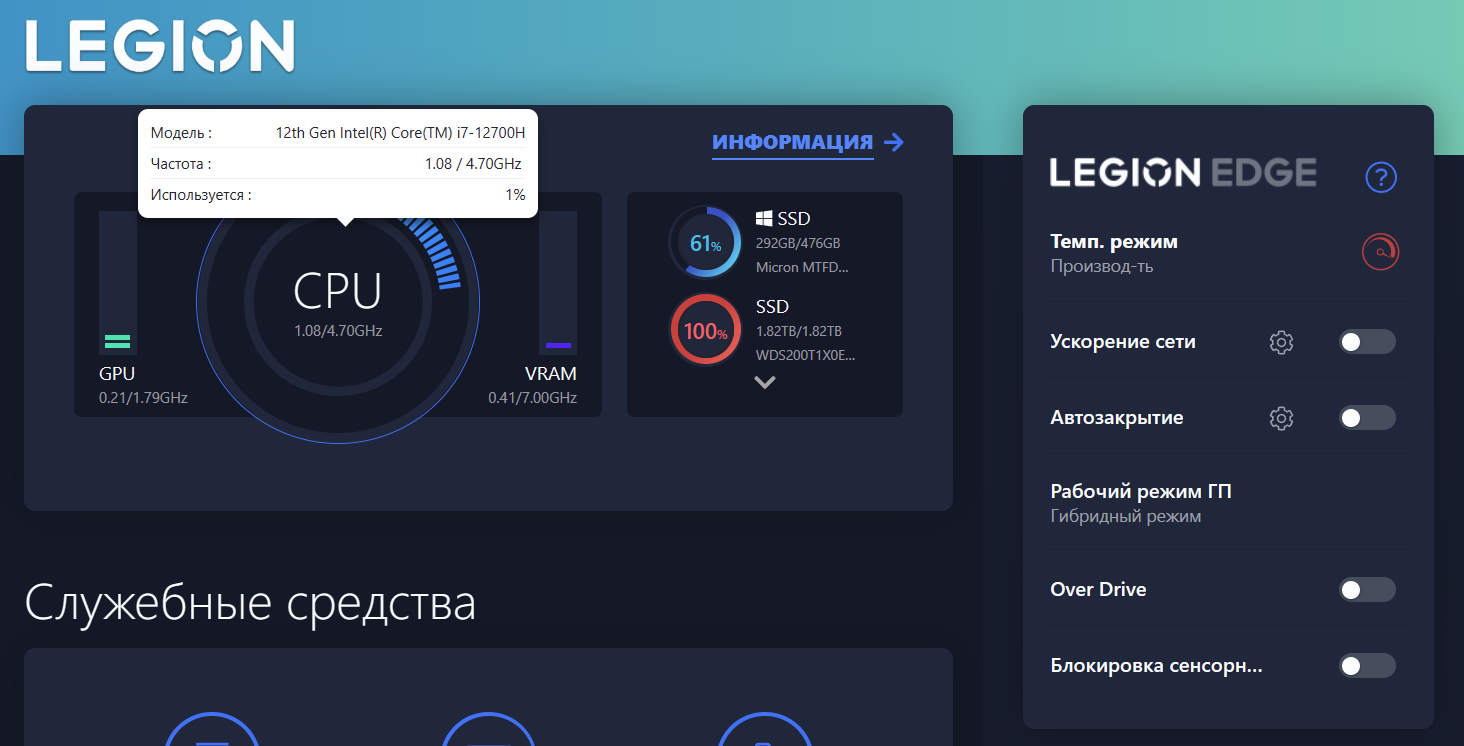Viewport: 1464px width, 746px height.
Task: Click the "Автозакрытие" label
Action: point(1117,418)
